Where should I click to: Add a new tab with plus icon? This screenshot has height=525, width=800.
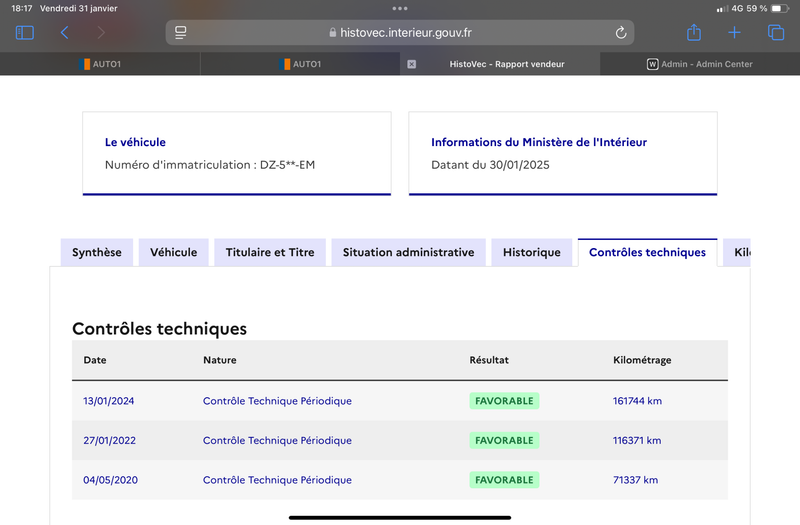coord(734,33)
